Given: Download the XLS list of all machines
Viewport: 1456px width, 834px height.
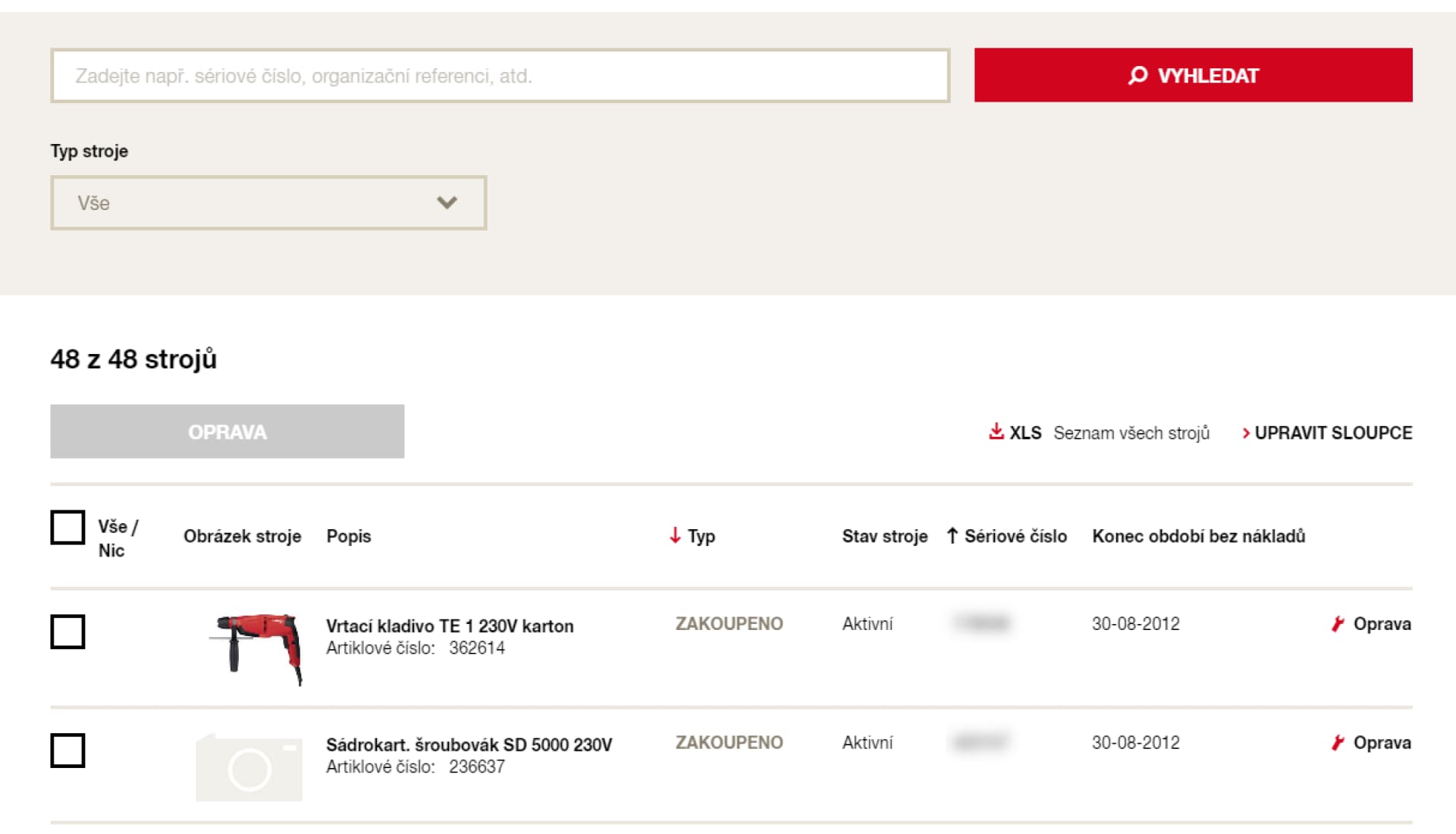Looking at the screenshot, I should coord(1098,432).
